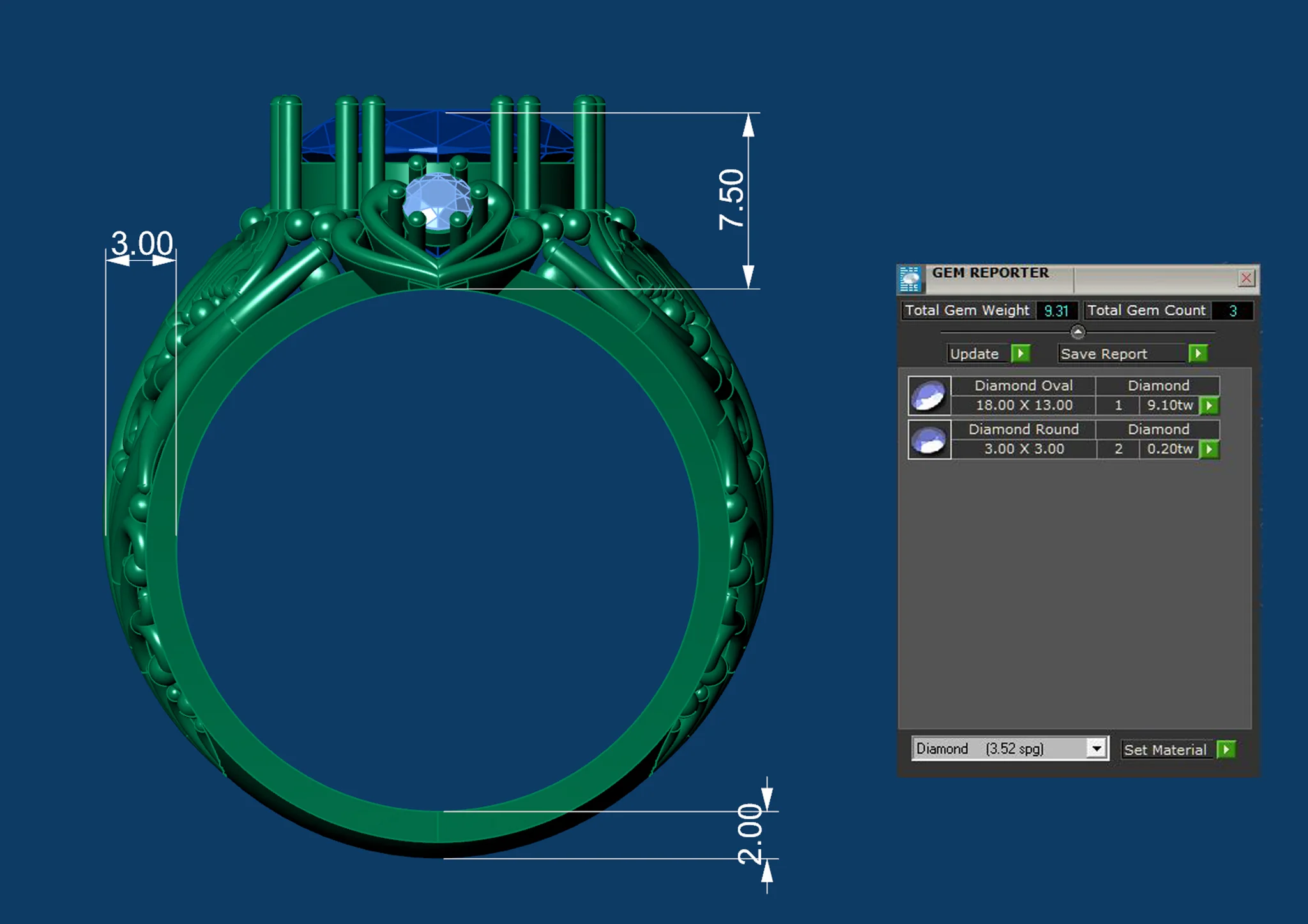Click the Gem Reporter panel icon
The height and width of the screenshot is (924, 1308).
(909, 279)
